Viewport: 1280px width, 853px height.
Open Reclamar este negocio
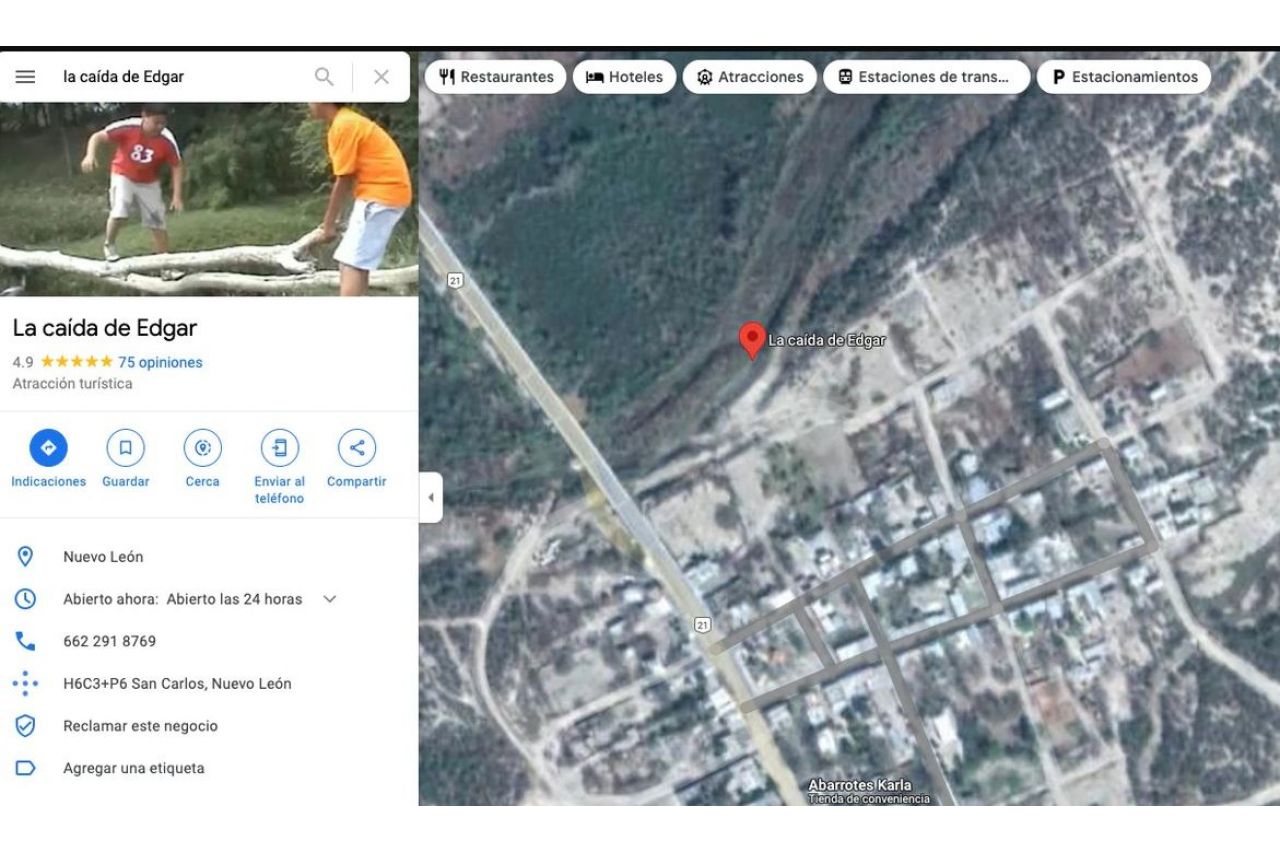(x=140, y=726)
